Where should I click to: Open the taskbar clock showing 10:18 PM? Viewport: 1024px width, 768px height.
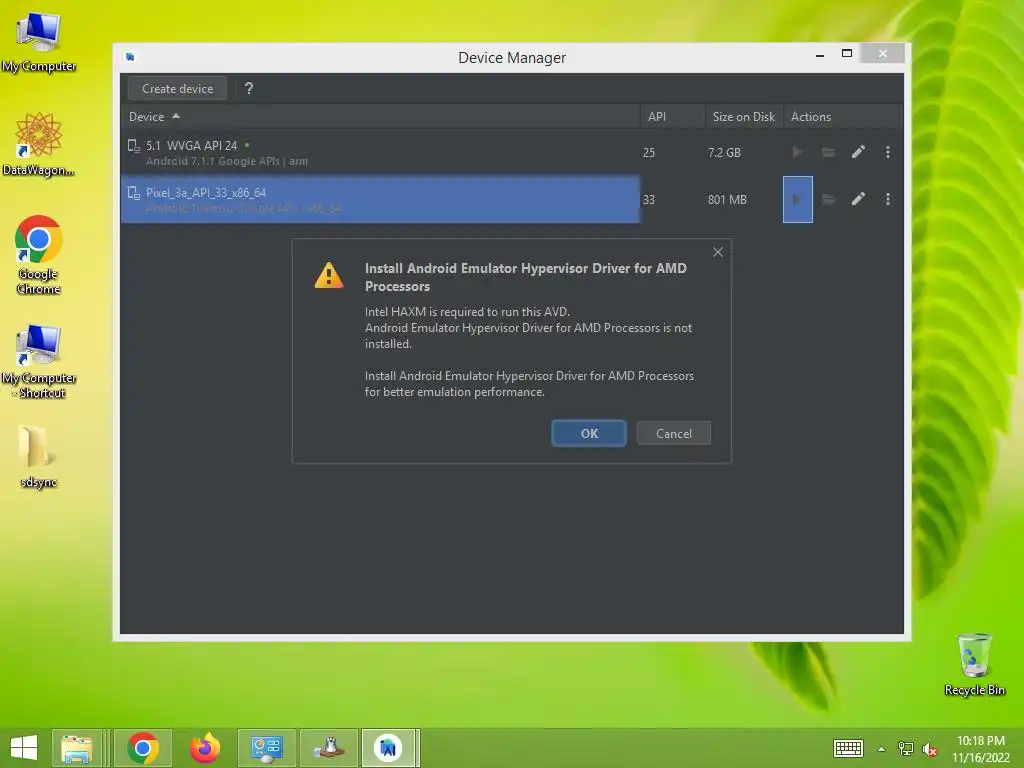click(980, 749)
